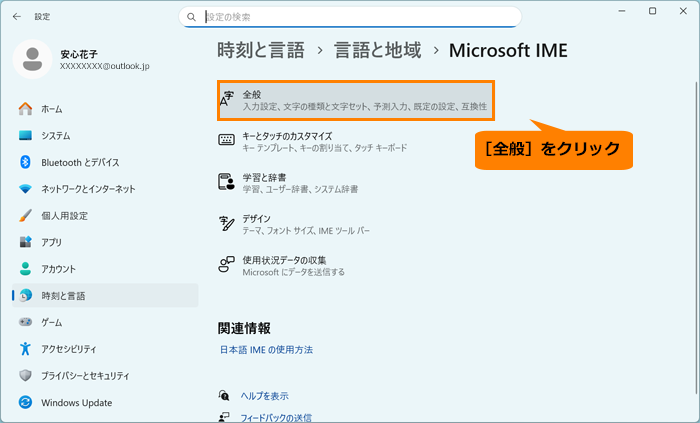The image size is (700, 423).
Task: Click the 時刻と言語 globe clock icon
Action: [25, 295]
